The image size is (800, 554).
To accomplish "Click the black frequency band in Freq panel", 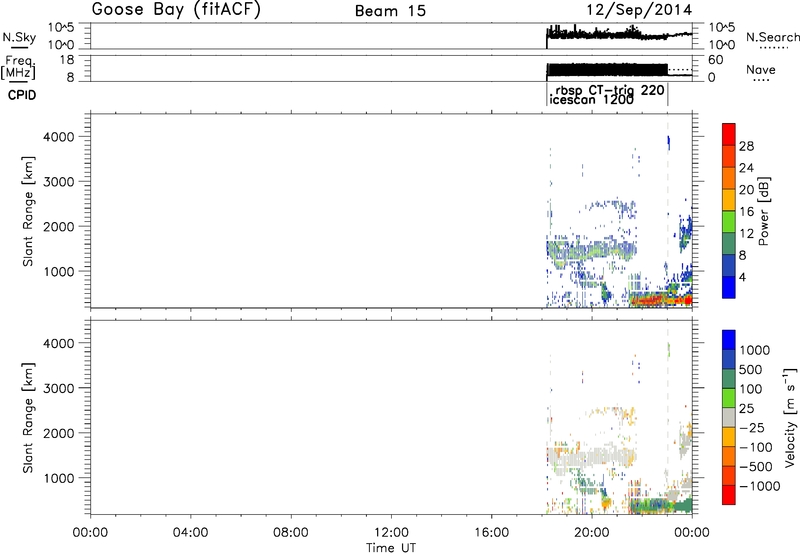I will [x=607, y=70].
